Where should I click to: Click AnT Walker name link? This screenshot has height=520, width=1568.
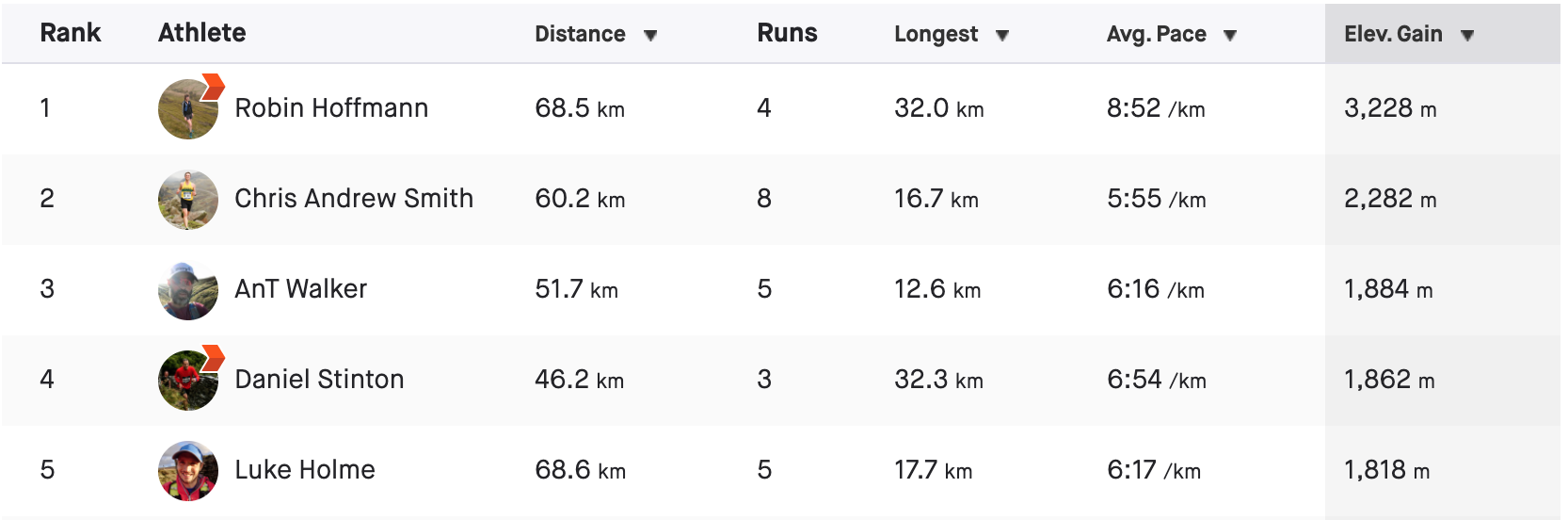pos(301,289)
